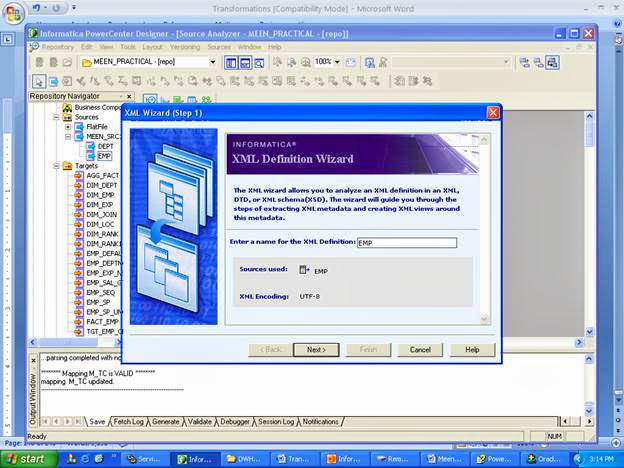Click the XML Definition name field
This screenshot has height=468, width=624.
coord(407,242)
